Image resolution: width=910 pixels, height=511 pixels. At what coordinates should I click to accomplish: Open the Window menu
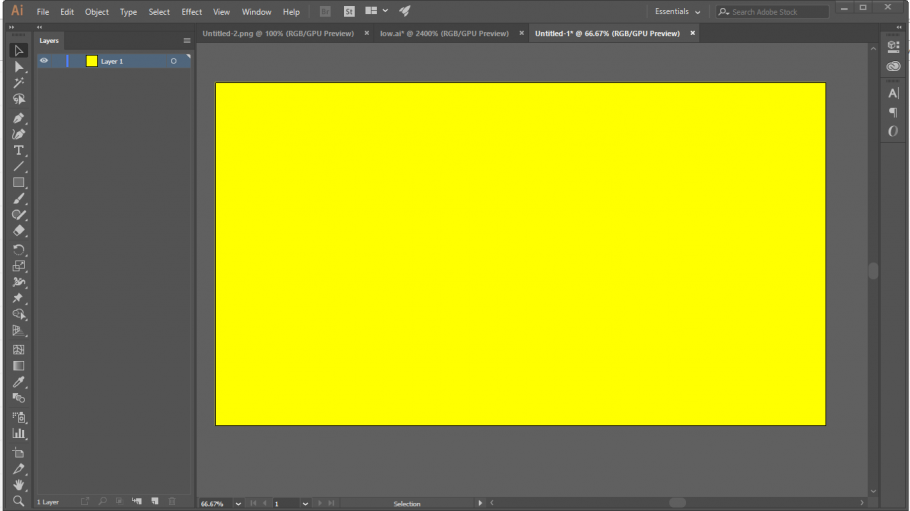[257, 12]
